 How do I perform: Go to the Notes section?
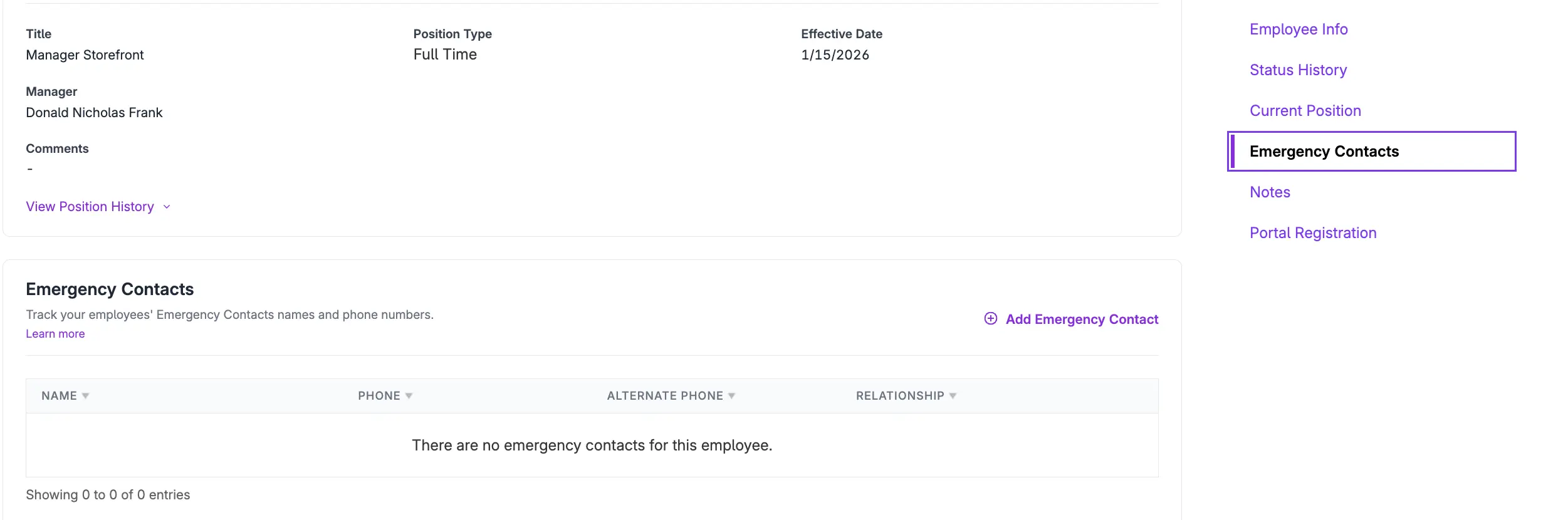coord(1270,192)
